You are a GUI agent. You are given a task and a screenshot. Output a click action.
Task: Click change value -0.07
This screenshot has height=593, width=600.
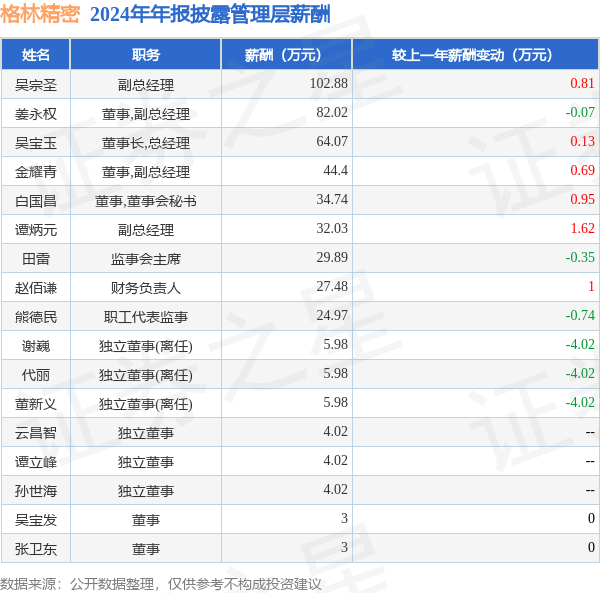click(x=580, y=112)
